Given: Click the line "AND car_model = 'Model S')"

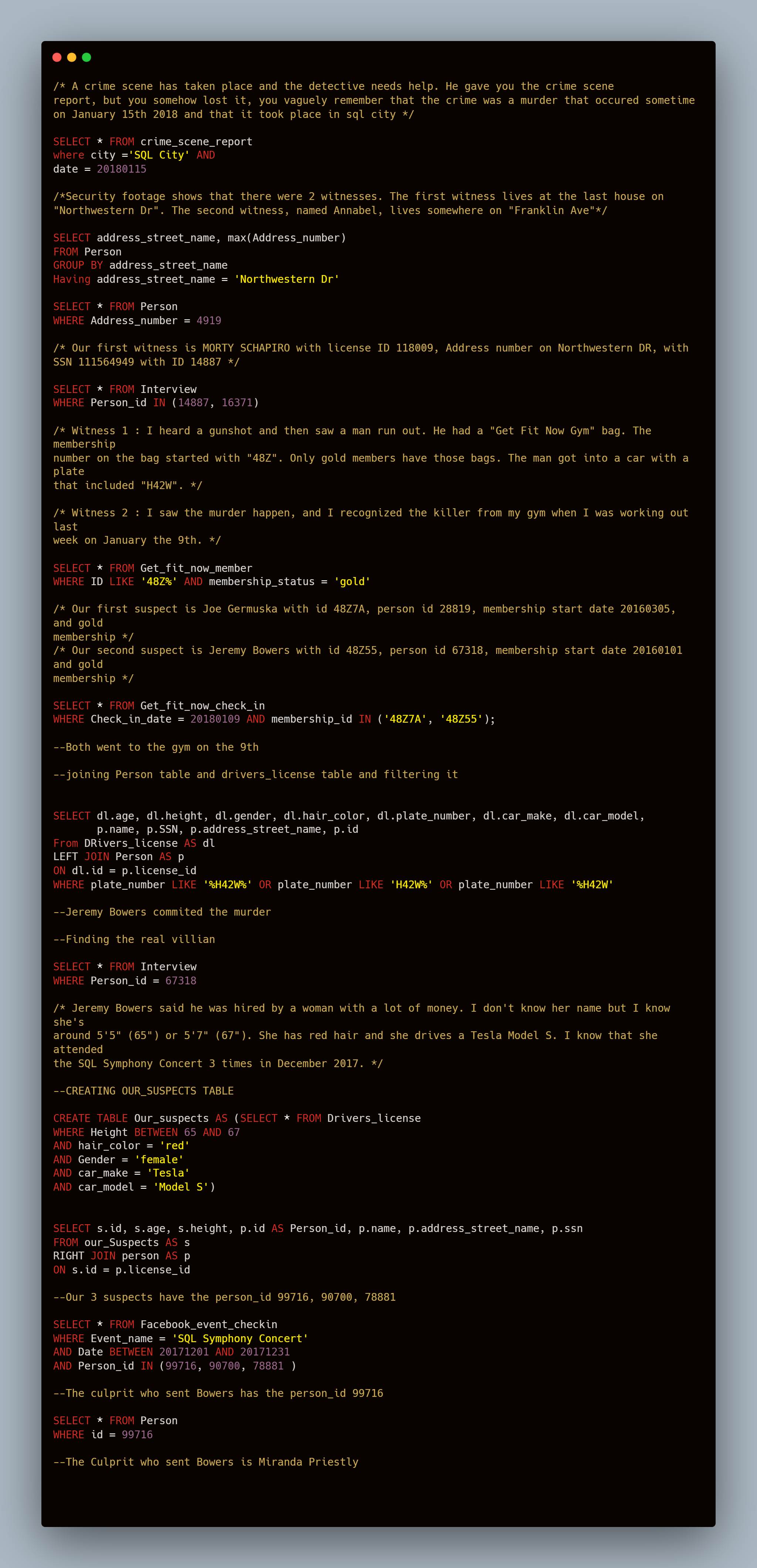Looking at the screenshot, I should [134, 1187].
